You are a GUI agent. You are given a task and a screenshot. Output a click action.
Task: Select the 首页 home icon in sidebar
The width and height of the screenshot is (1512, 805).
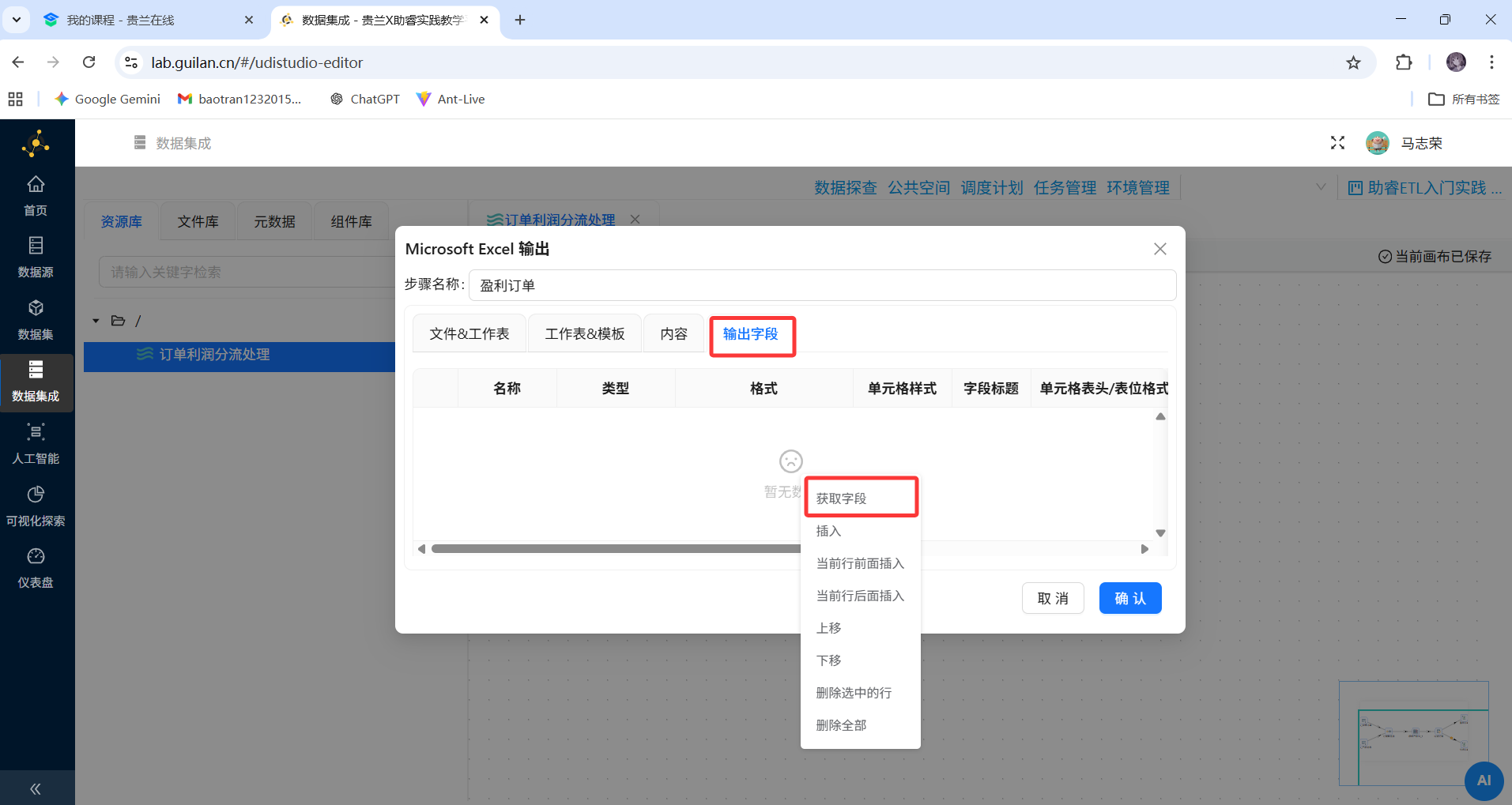pyautogui.click(x=36, y=194)
